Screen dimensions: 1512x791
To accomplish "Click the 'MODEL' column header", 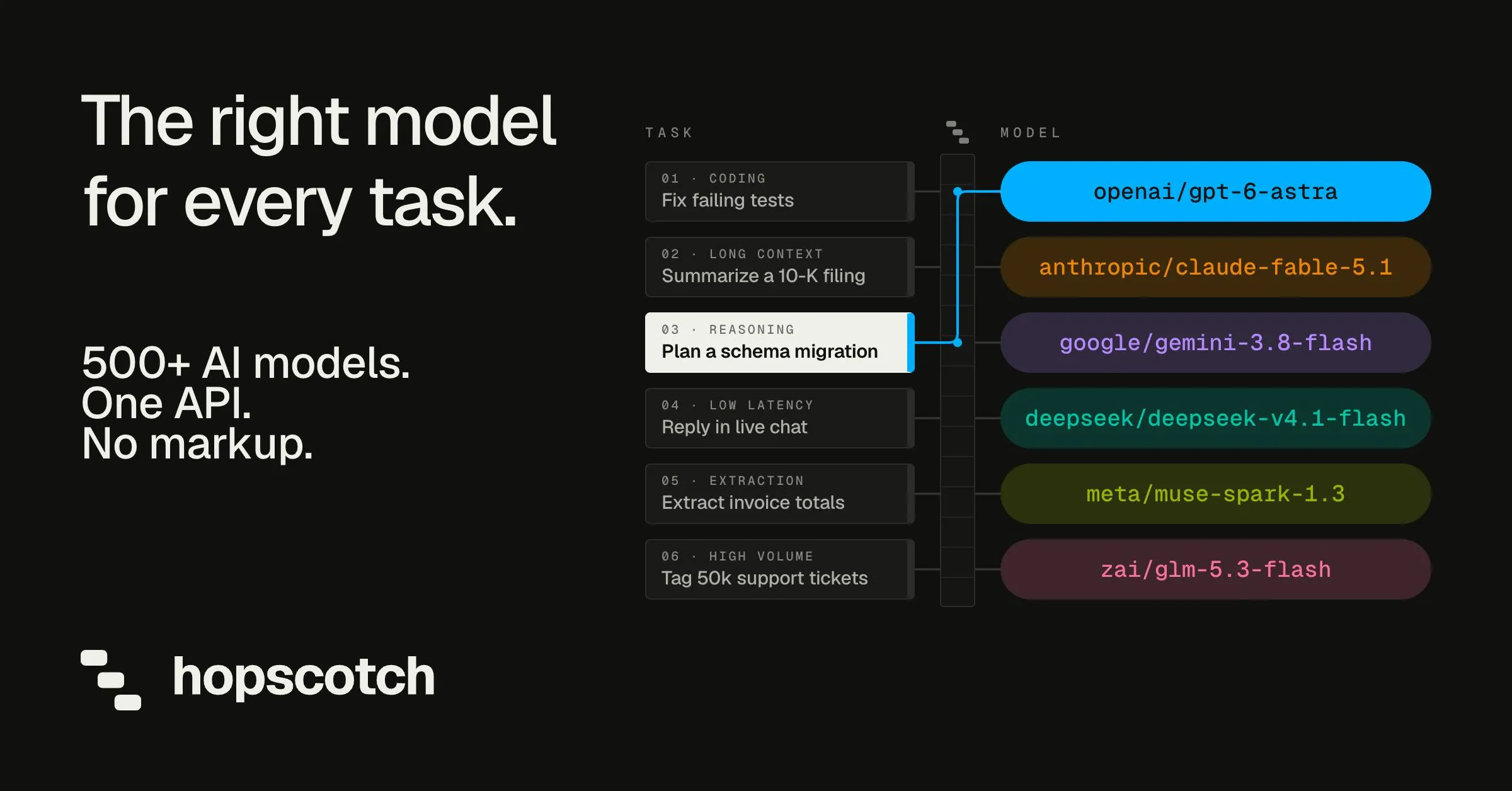I will click(1031, 133).
